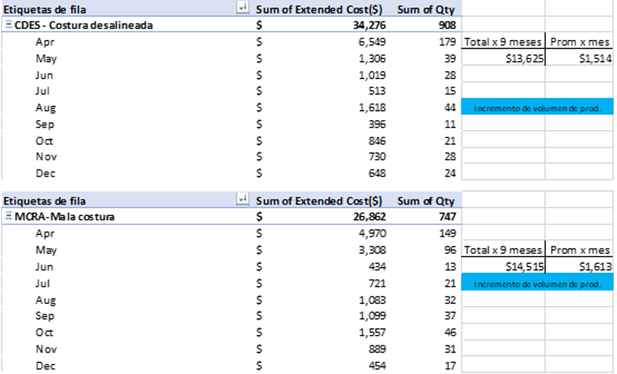Select the Jul row label under MCRA
The width and height of the screenshot is (617, 374).
(42, 283)
